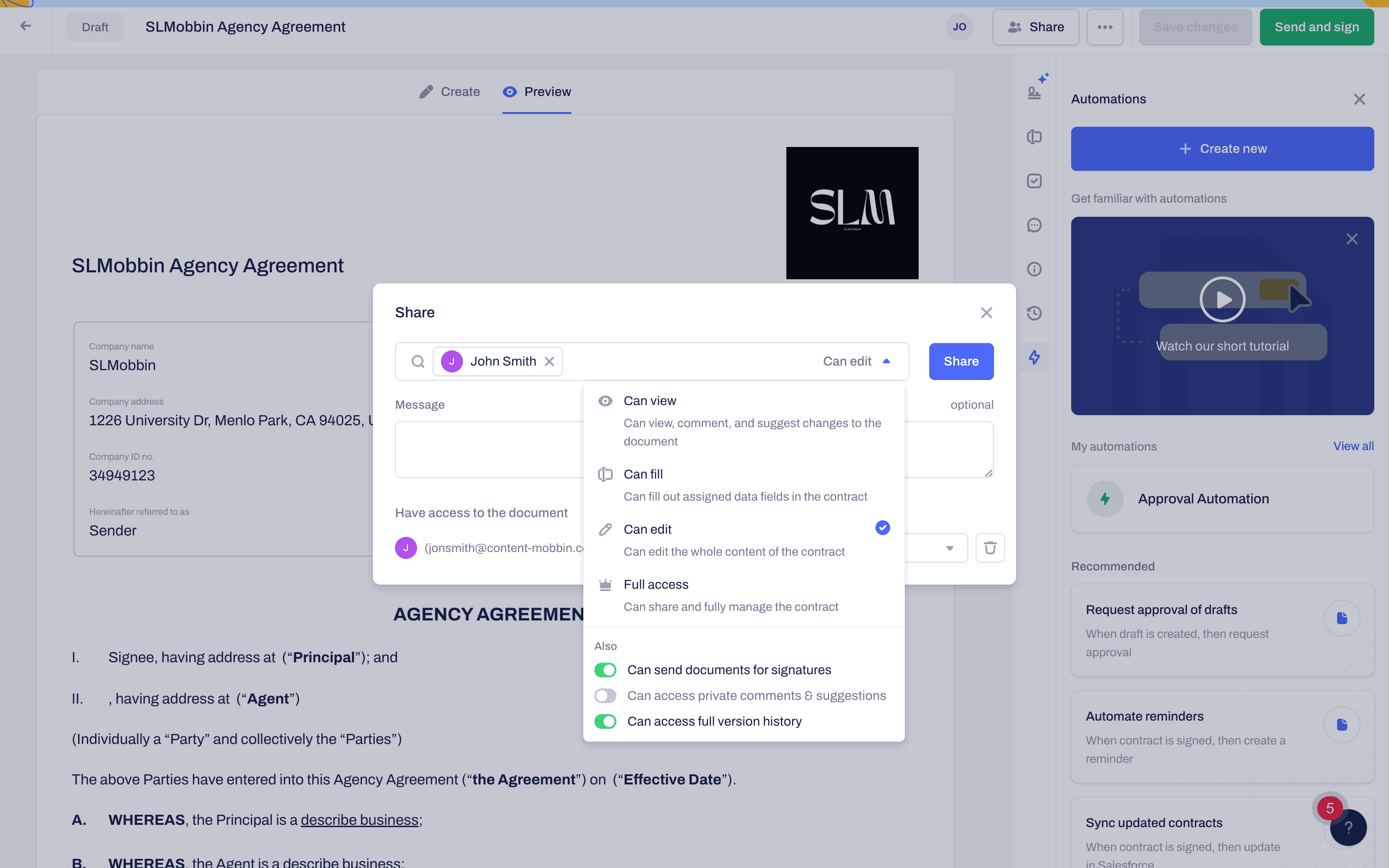This screenshot has width=1389, height=868.
Task: Open the comments sidebar icon
Action: tap(1034, 225)
